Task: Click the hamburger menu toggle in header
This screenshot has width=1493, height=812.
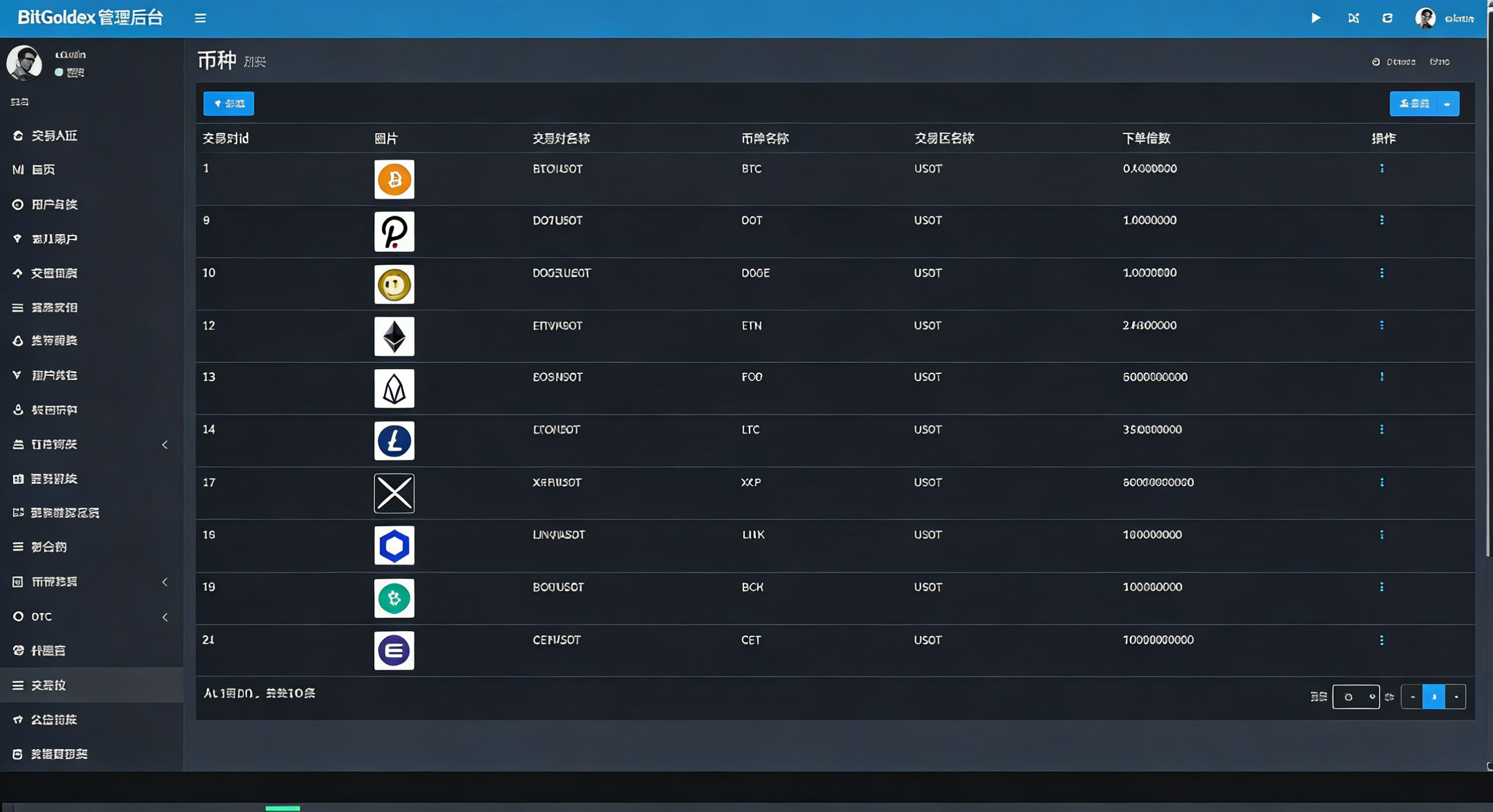Action: tap(200, 18)
